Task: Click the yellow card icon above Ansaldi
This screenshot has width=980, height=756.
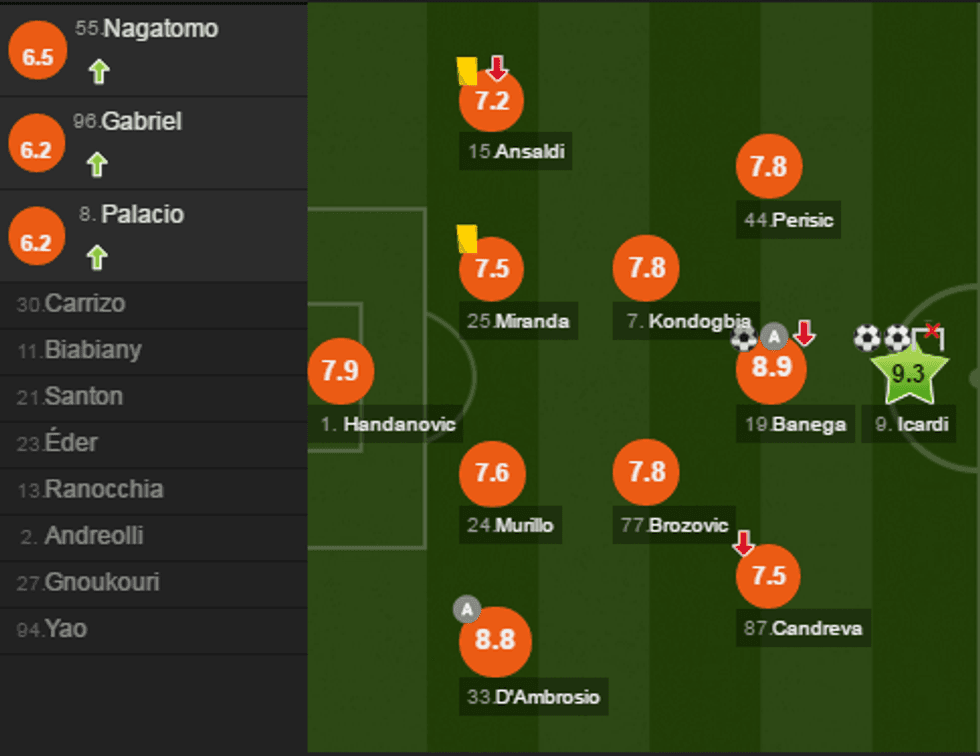Action: pos(467,71)
